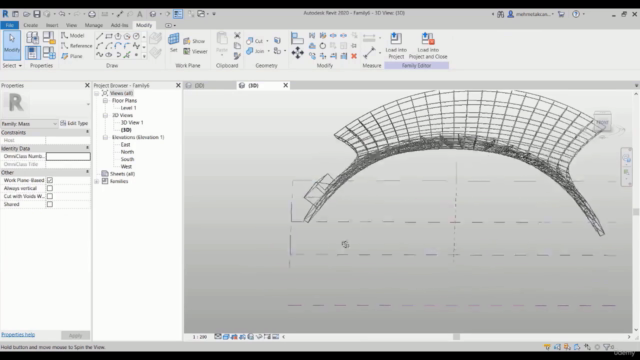This screenshot has height=360, width=640.
Task: Collapse the 3D Views tree node
Action: 105,116
